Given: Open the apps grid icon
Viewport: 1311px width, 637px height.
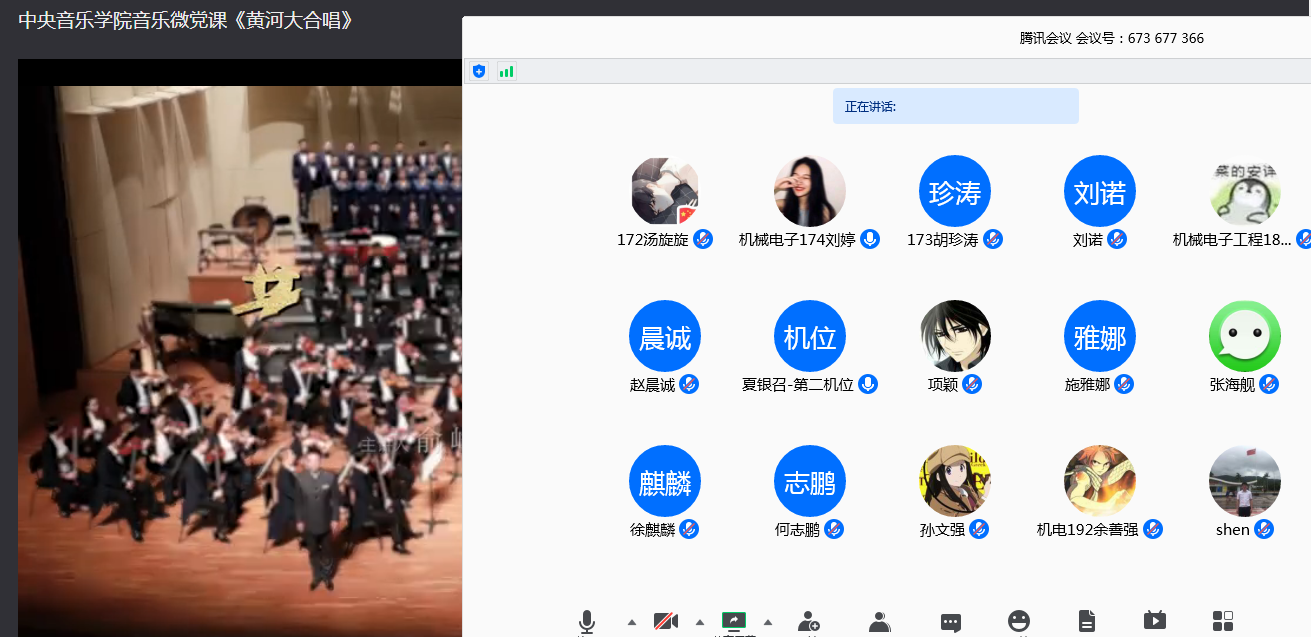Looking at the screenshot, I should tap(1223, 622).
